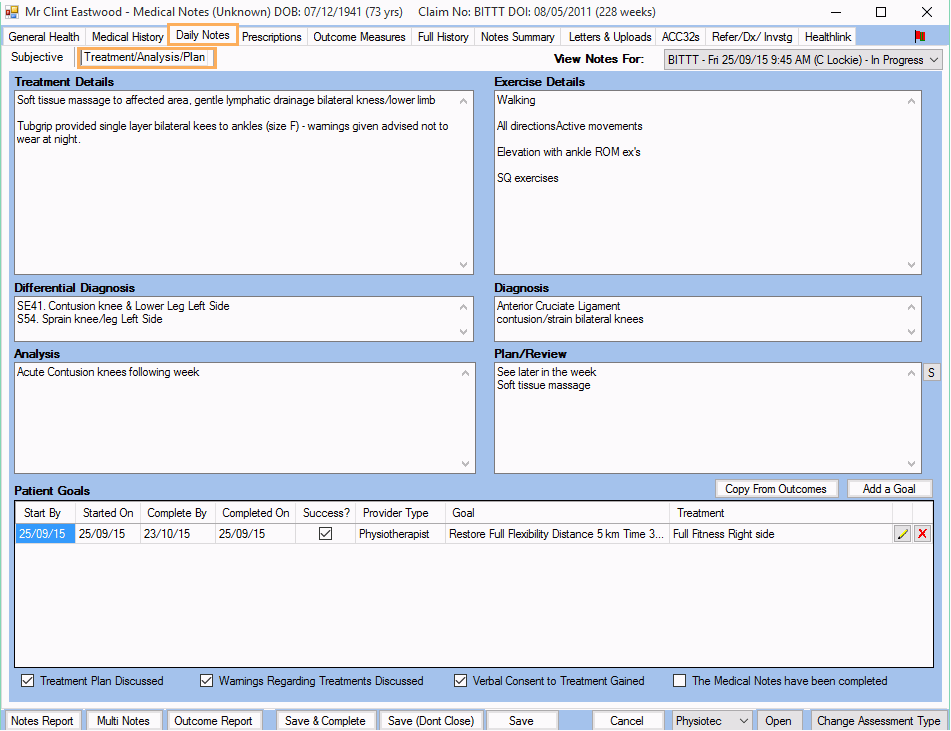Open the View Notes For dropdown

tap(803, 60)
